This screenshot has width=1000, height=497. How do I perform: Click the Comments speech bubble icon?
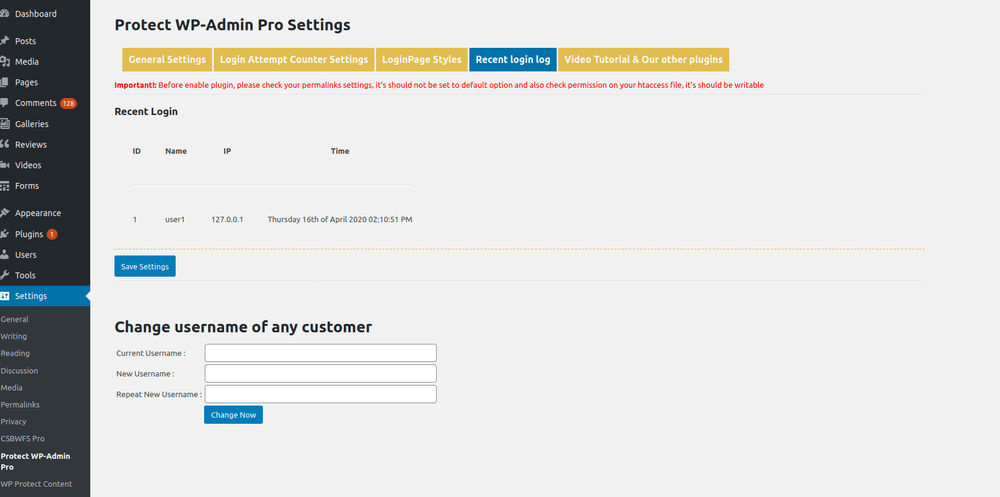[4, 103]
